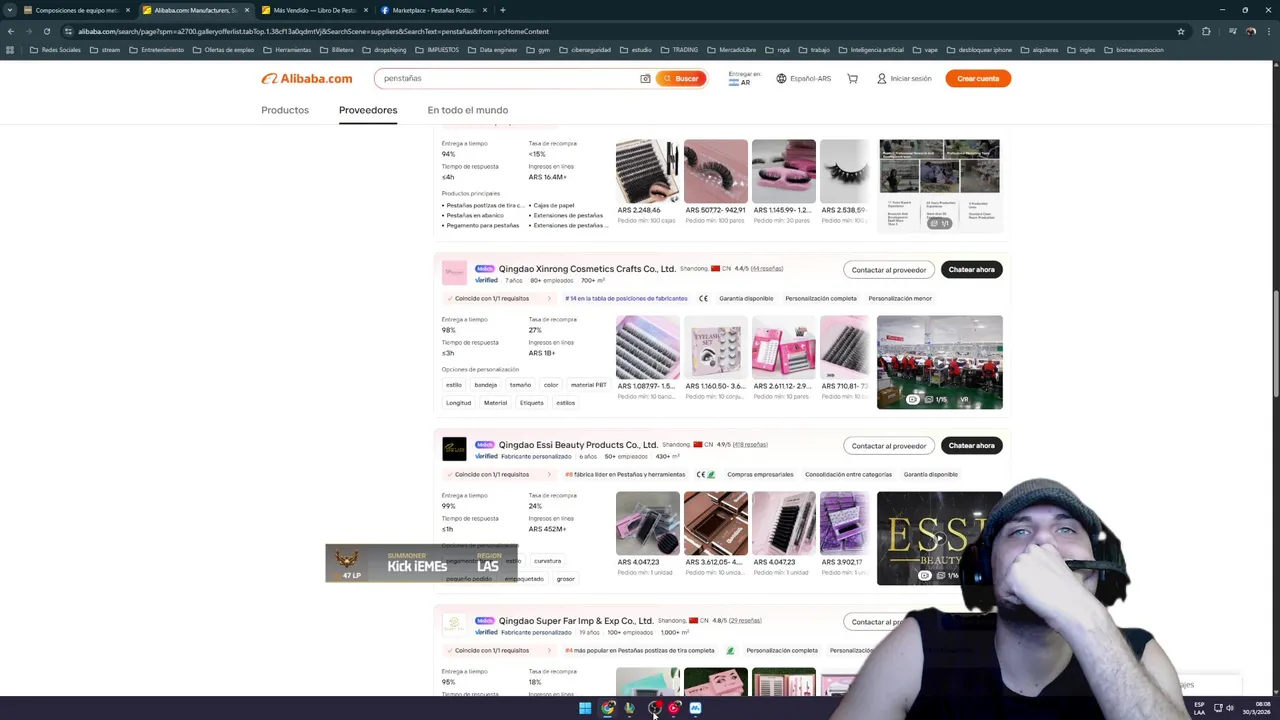Image resolution: width=1280 pixels, height=720 pixels.
Task: Open Chrome profile avatar icon
Action: coord(1251,31)
